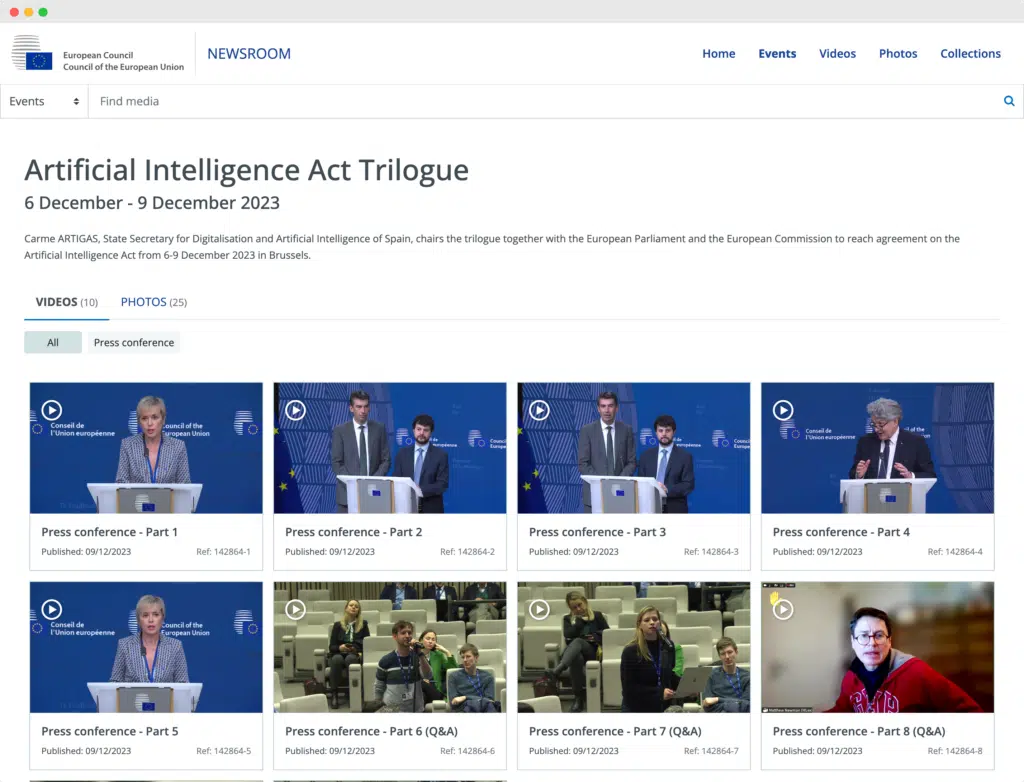Play Part 7 (Q&A) video icon
Screen dimensions: 1024x782
[539, 610]
